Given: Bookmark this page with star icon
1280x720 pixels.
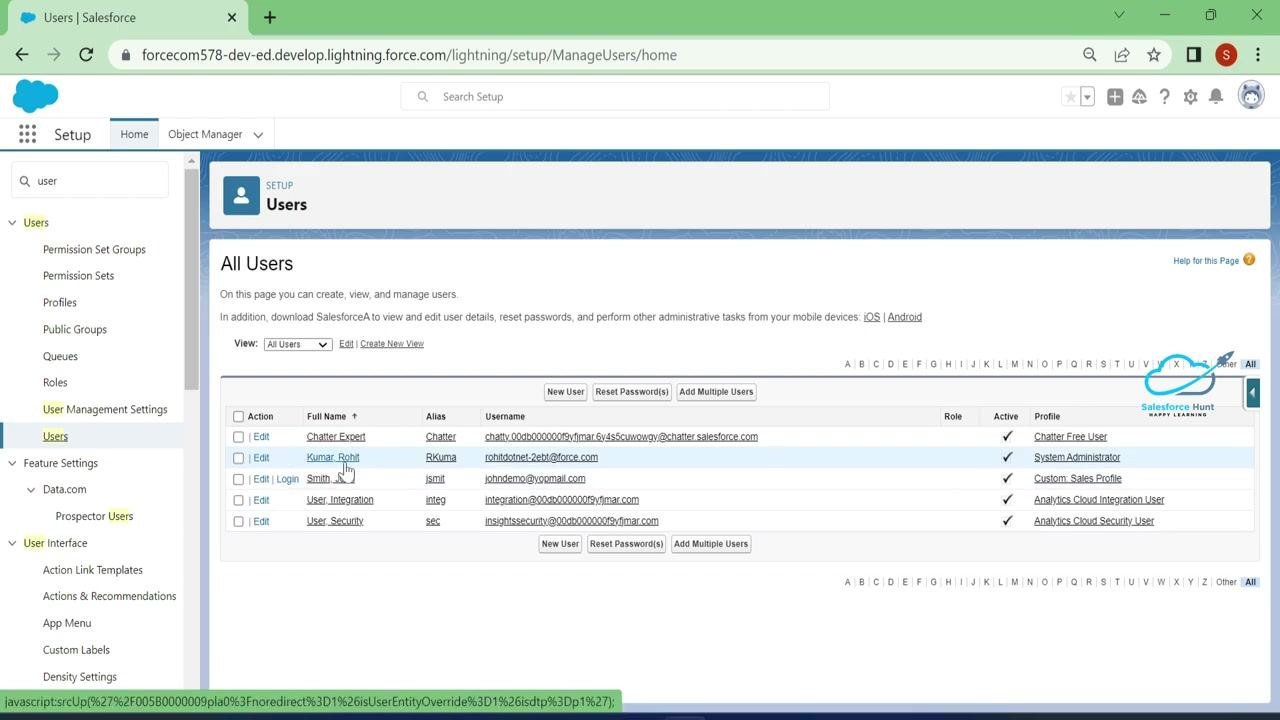Looking at the screenshot, I should pos(1154,55).
